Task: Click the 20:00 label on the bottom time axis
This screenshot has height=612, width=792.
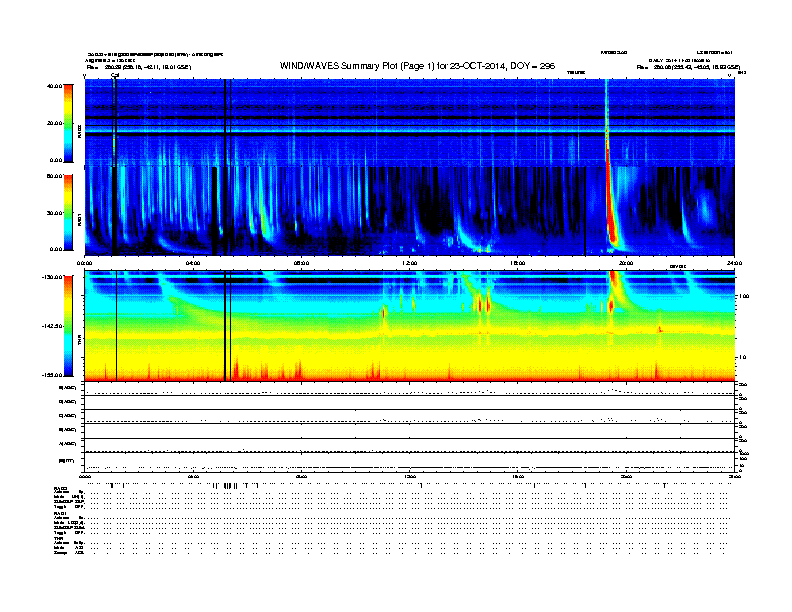Action: coord(626,476)
